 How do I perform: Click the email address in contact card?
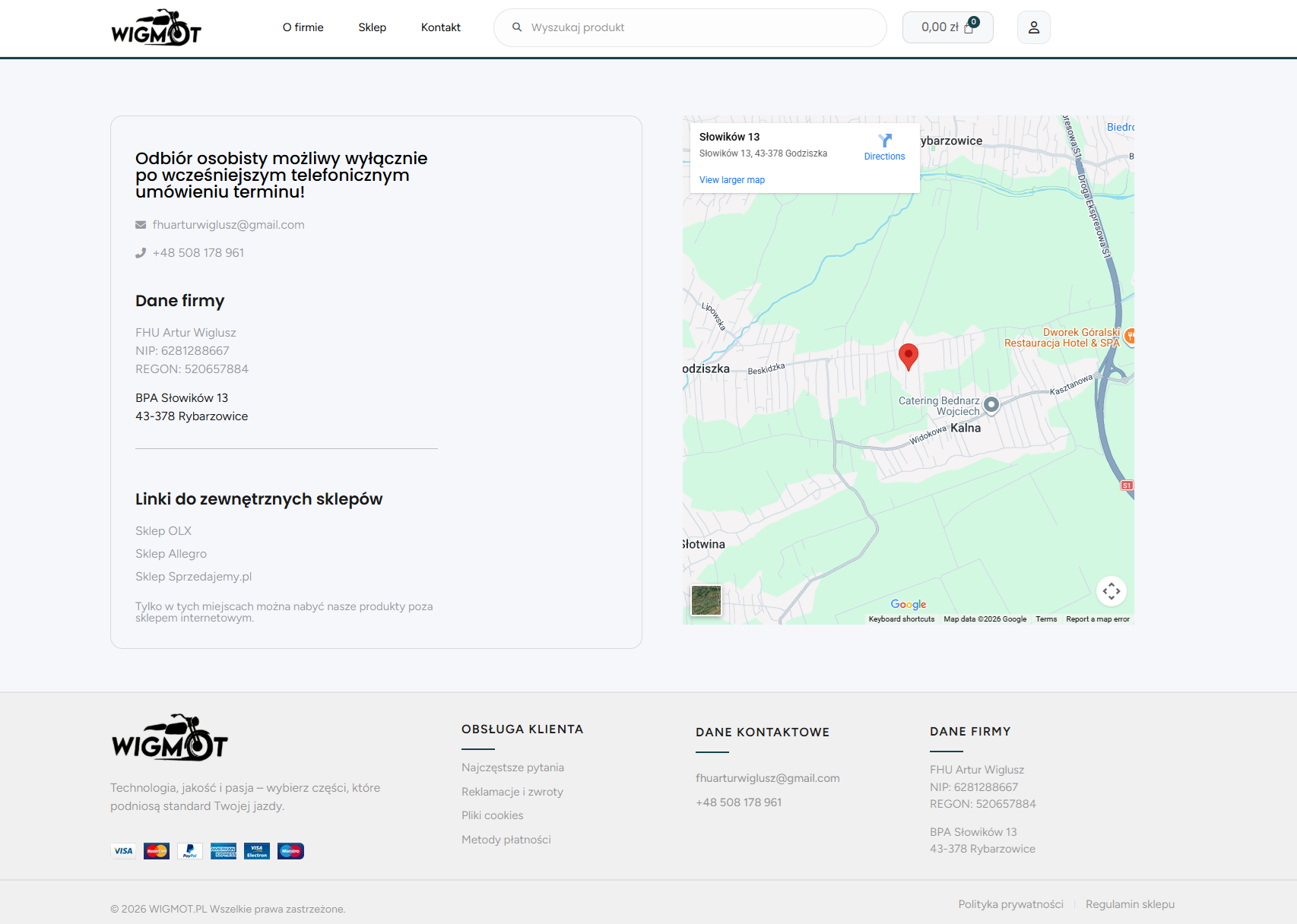[x=228, y=225]
